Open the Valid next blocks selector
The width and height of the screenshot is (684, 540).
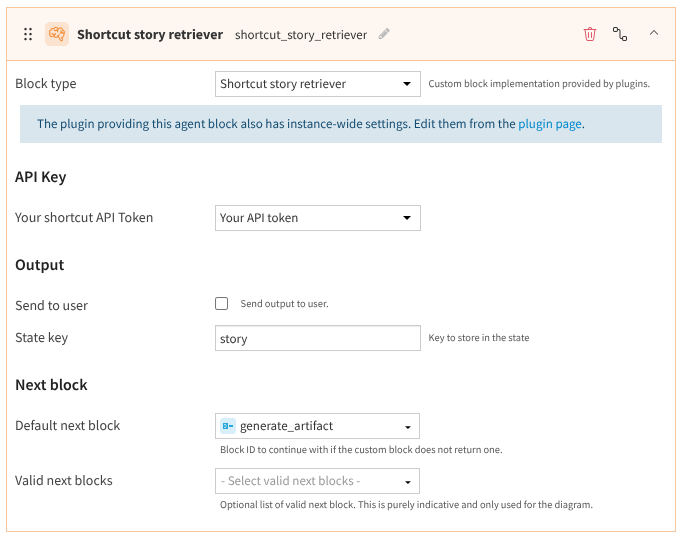[317, 481]
